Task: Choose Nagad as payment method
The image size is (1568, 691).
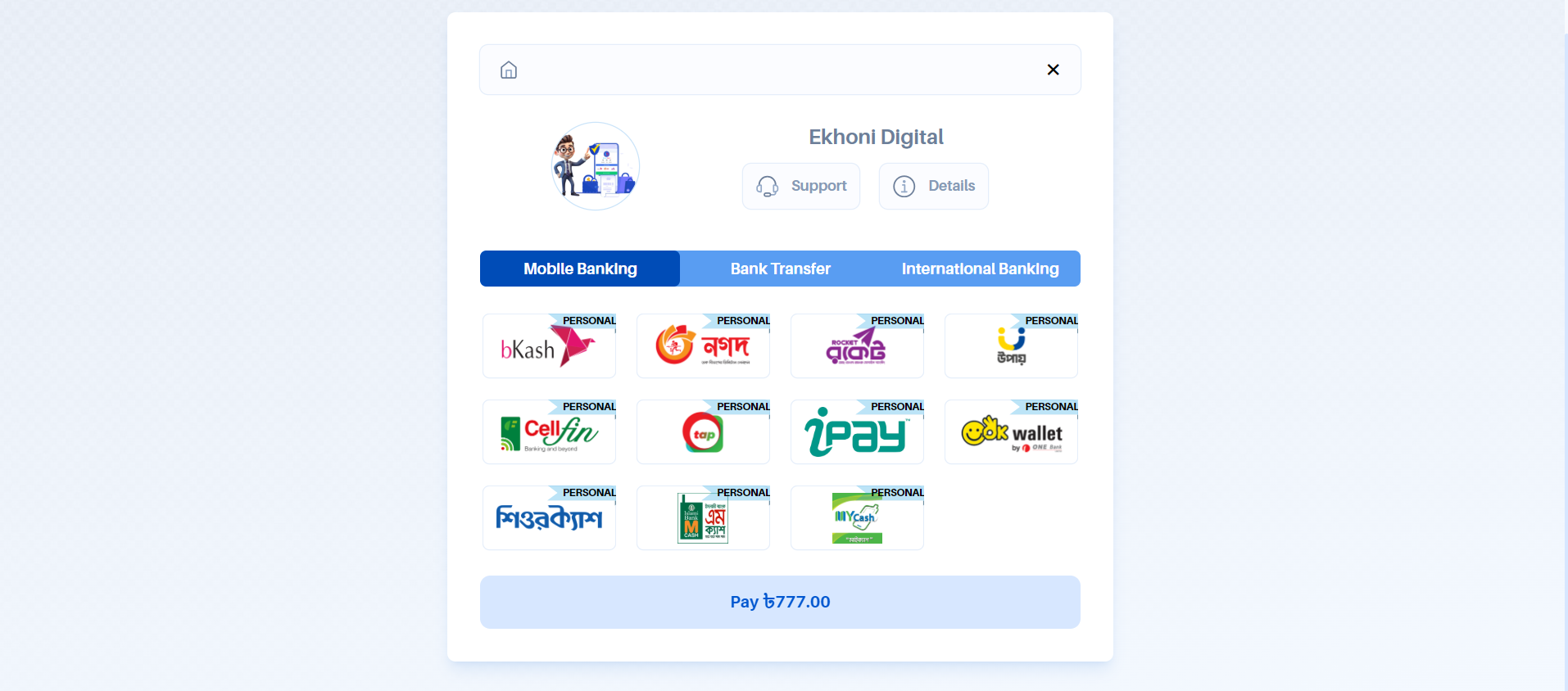Action: [x=703, y=345]
